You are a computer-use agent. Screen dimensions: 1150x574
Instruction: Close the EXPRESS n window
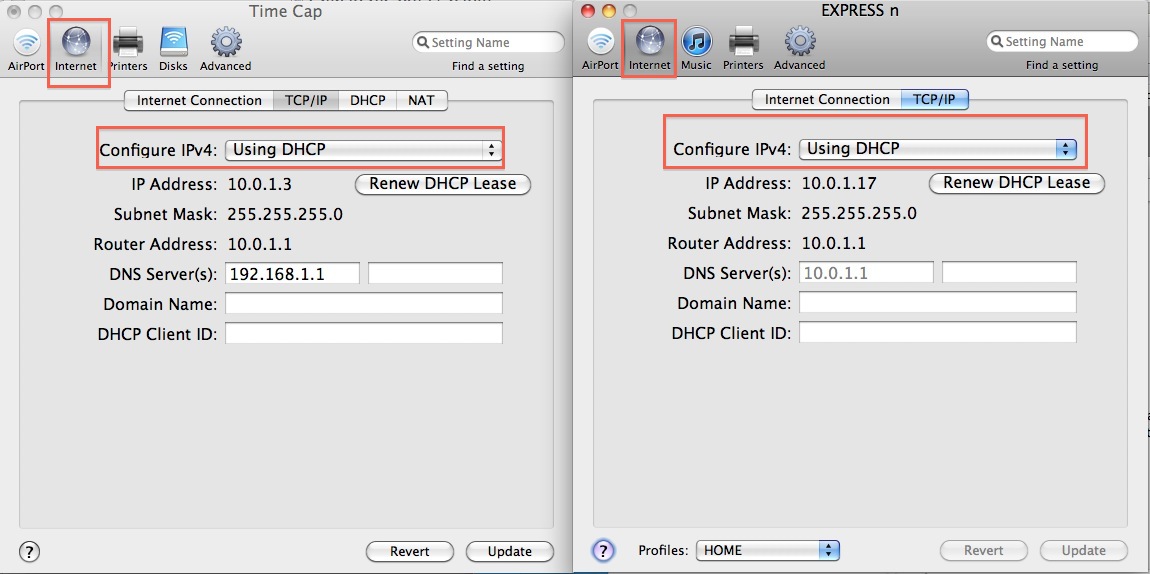pos(589,10)
